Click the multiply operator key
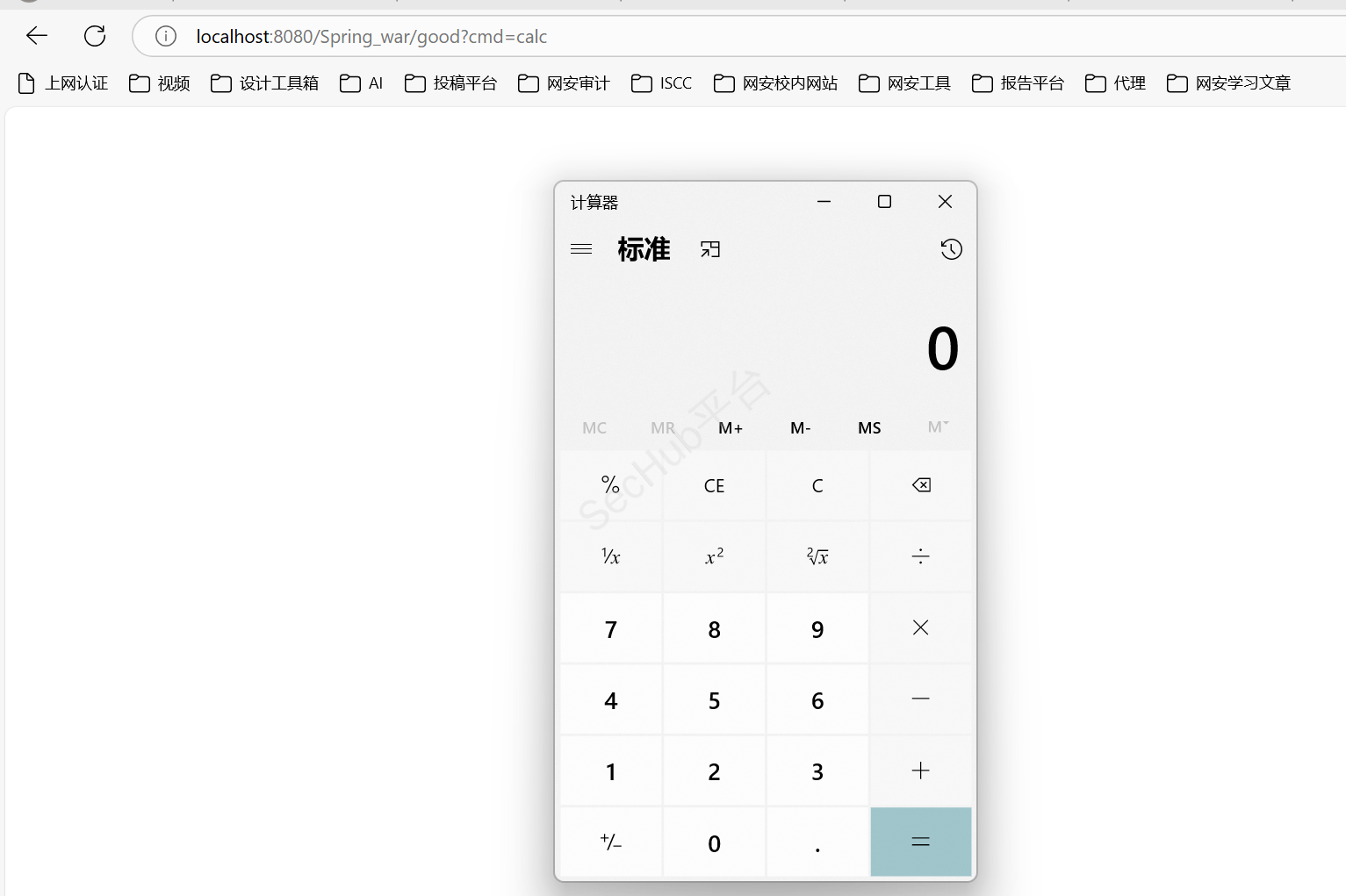Viewport: 1346px width, 896px height. tap(920, 628)
